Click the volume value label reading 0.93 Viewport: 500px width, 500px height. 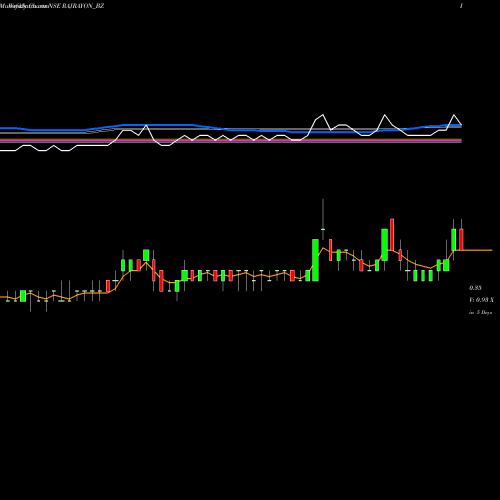click(481, 300)
